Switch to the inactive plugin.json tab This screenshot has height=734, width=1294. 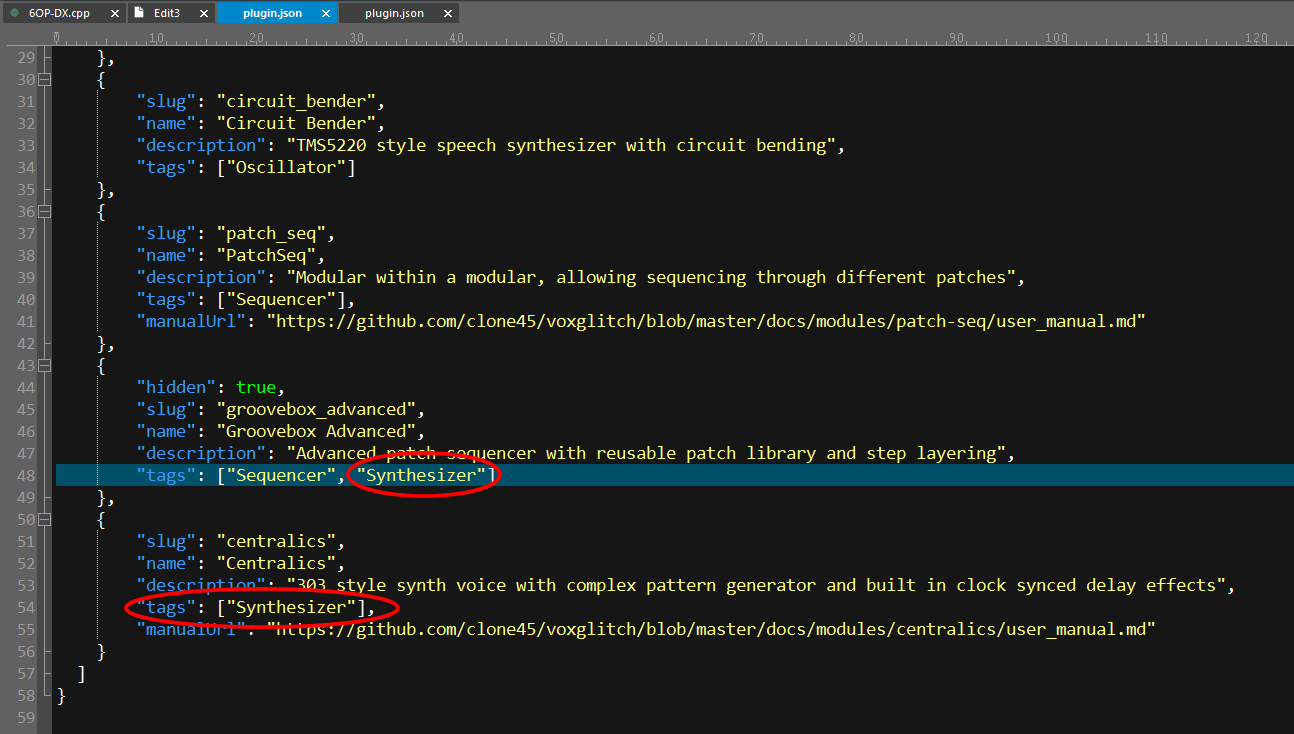pyautogui.click(x=393, y=13)
